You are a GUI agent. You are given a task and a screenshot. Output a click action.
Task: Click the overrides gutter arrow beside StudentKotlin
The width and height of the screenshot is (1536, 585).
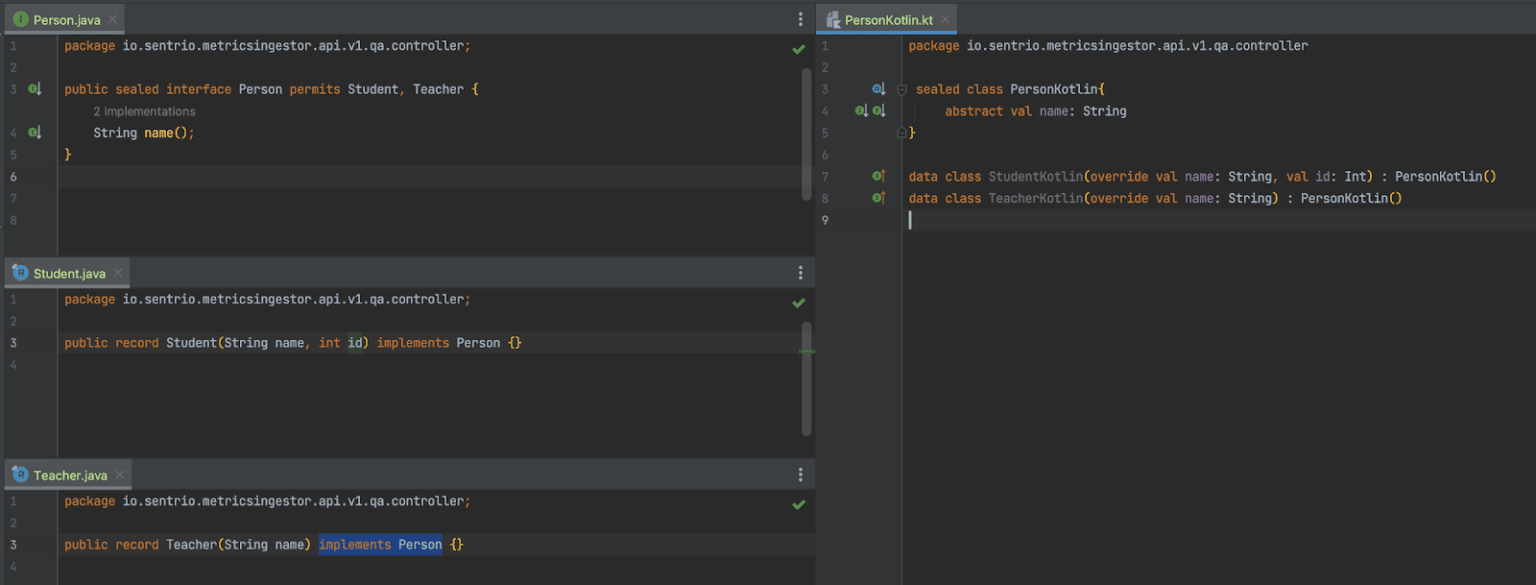879,176
